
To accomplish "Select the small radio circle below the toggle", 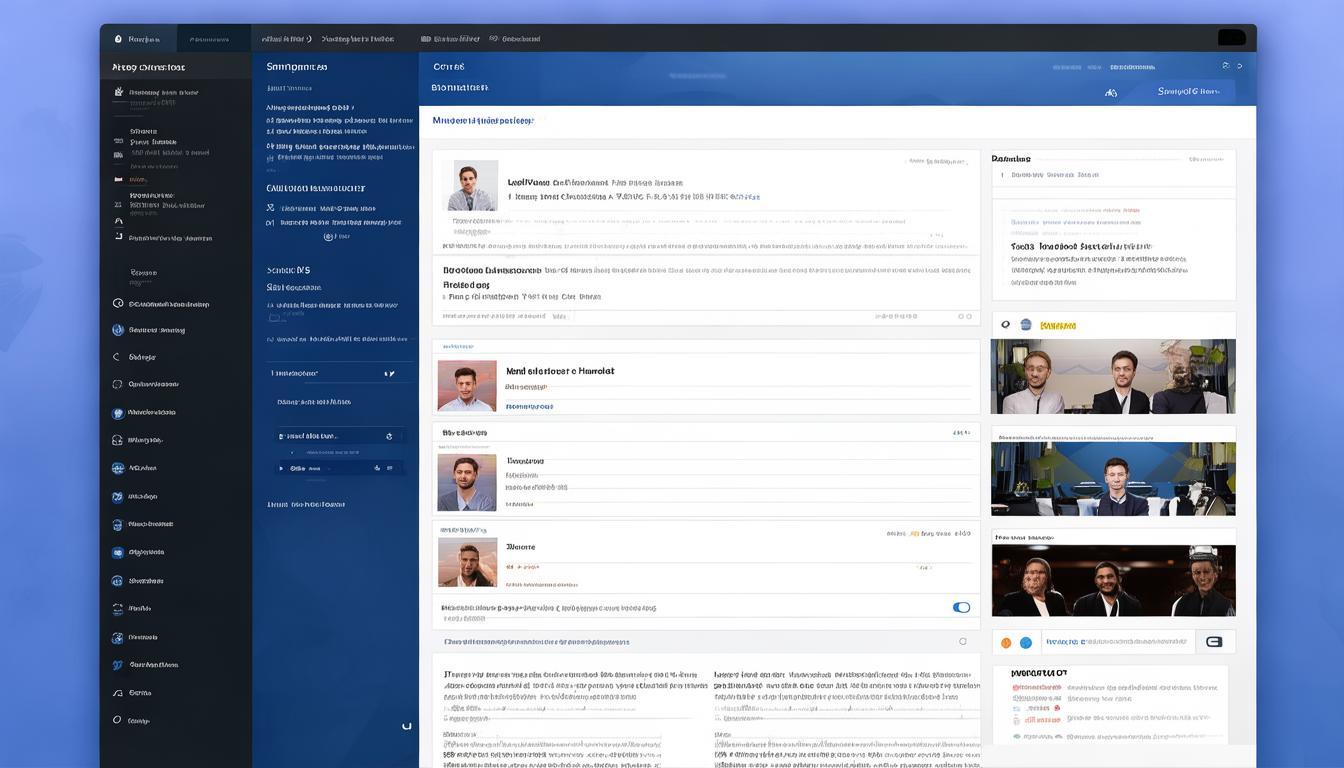I will click(x=963, y=642).
